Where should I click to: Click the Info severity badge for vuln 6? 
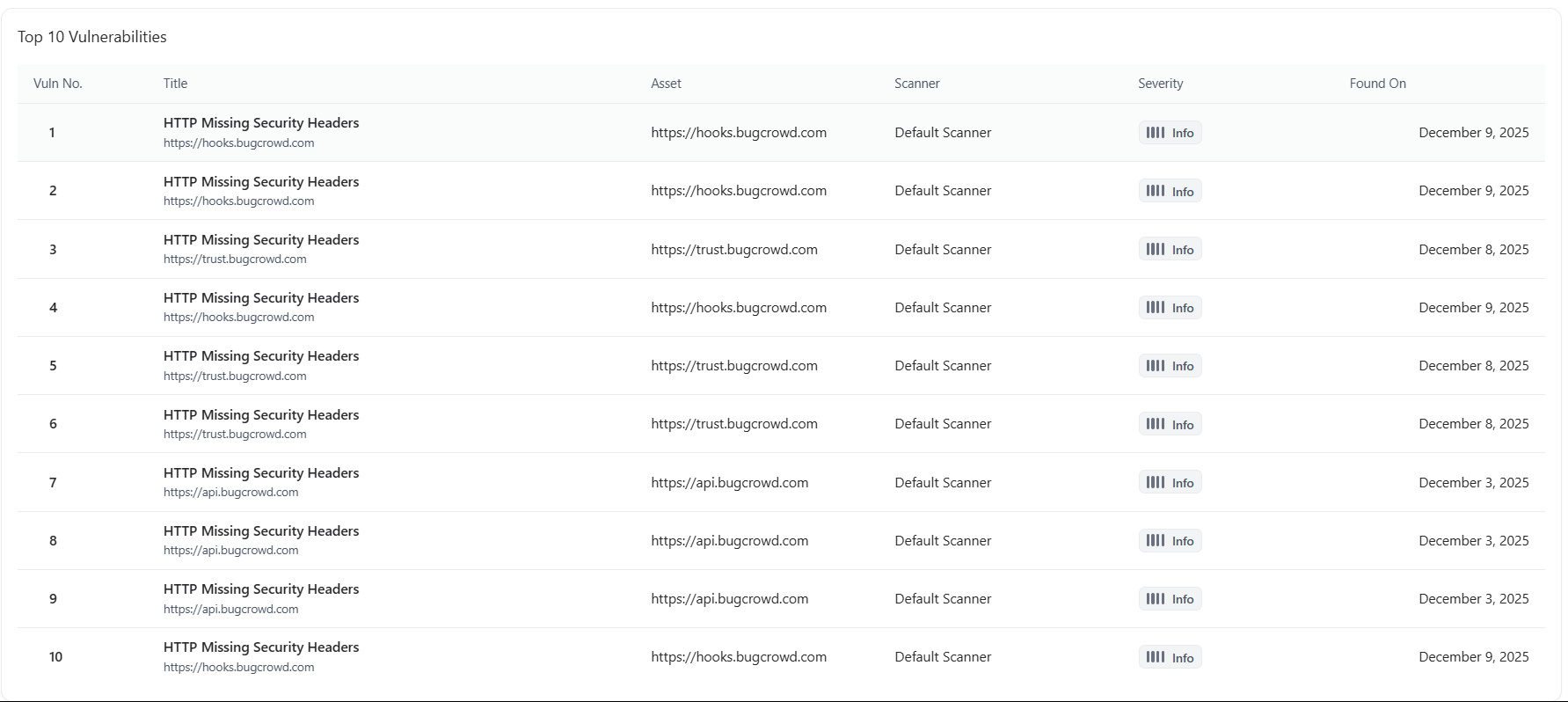[x=1170, y=424]
